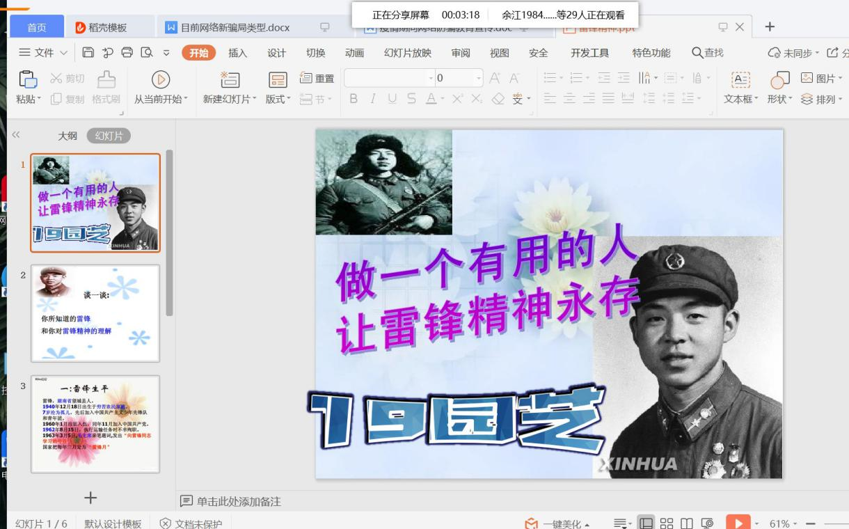Click the 重置 reset button
849x529 pixels.
[318, 78]
